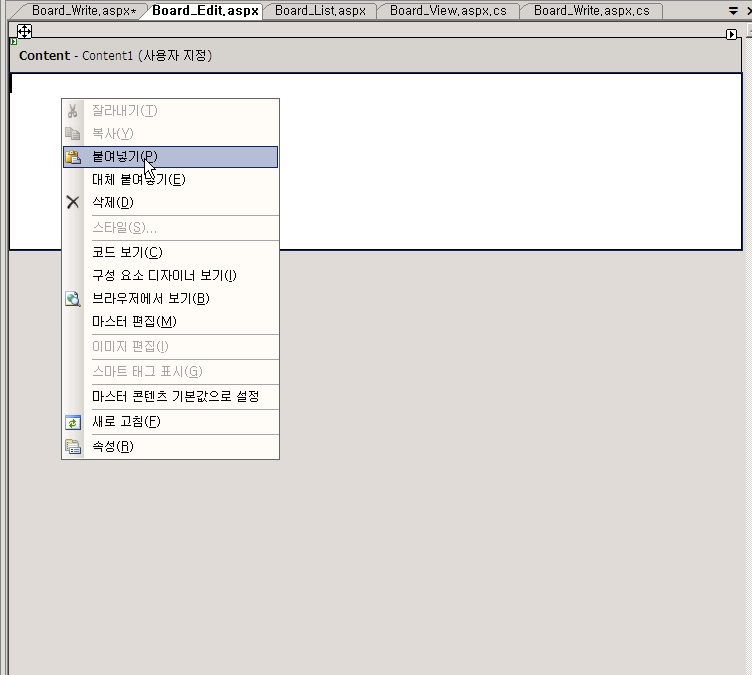The image size is (752, 675).
Task: Click the browser view globe icon
Action: pos(73,299)
